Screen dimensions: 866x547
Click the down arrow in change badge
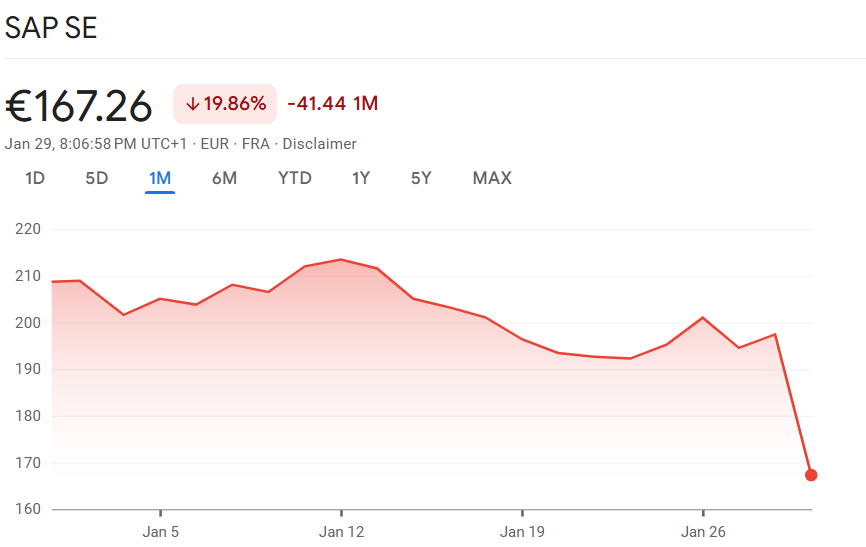[193, 104]
